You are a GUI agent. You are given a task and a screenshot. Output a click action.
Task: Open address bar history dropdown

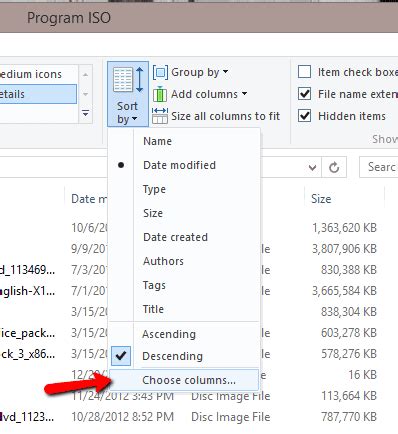click(x=312, y=167)
